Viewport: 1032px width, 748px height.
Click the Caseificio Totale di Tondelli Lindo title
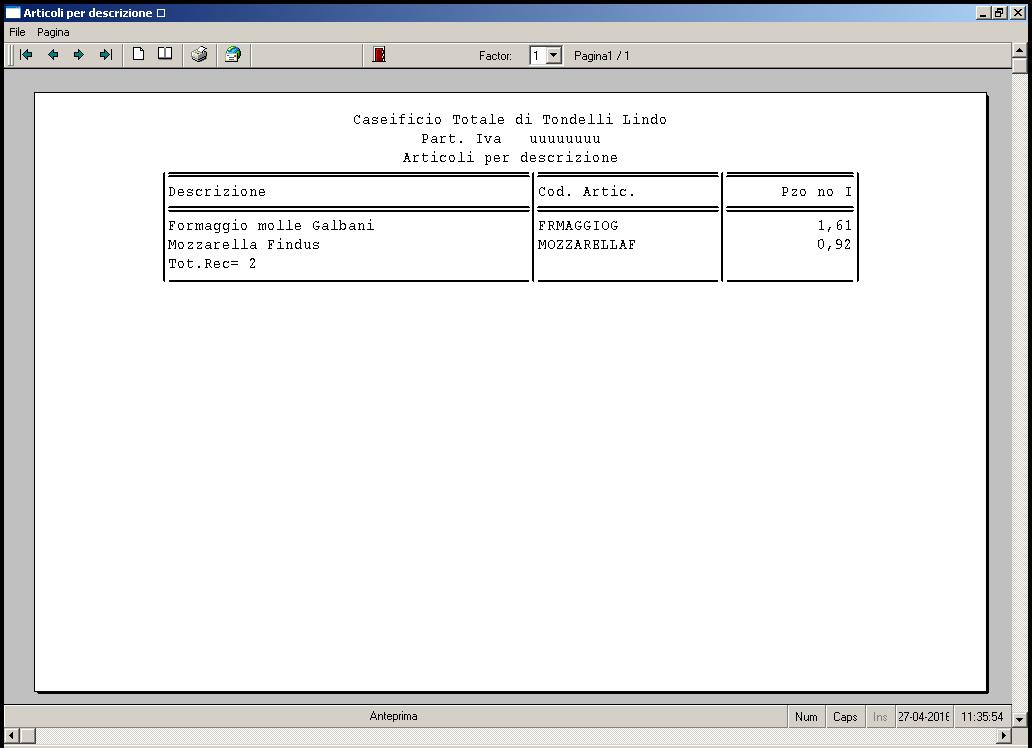(510, 119)
